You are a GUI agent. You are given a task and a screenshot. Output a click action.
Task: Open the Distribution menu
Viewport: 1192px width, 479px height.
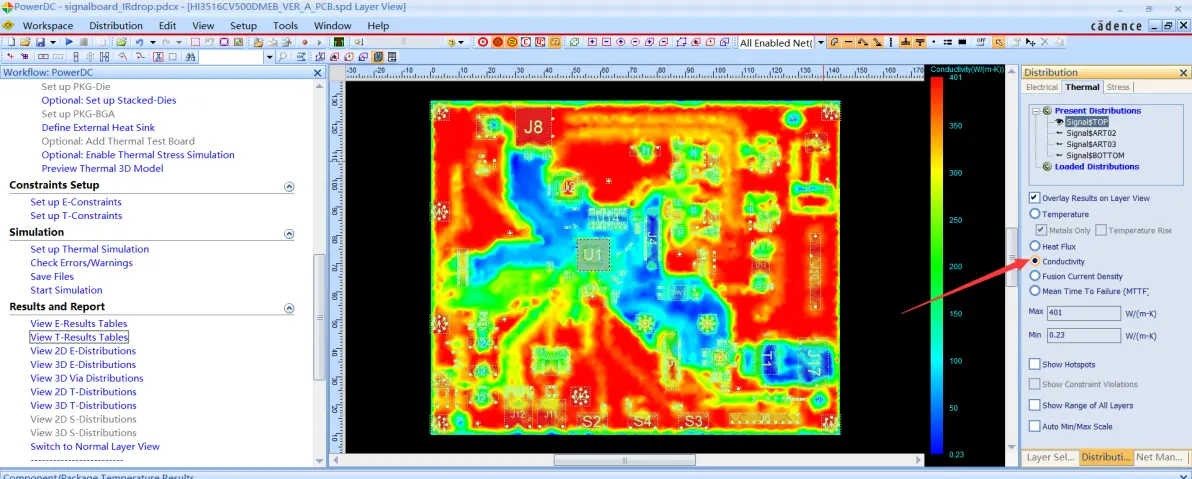pyautogui.click(x=116, y=25)
